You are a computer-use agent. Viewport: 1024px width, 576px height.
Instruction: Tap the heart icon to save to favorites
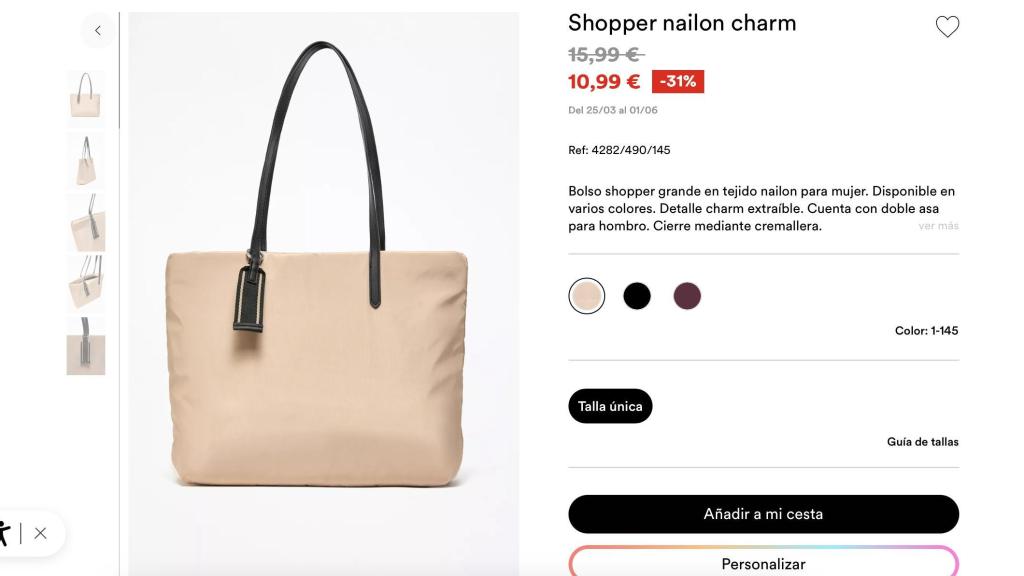946,24
